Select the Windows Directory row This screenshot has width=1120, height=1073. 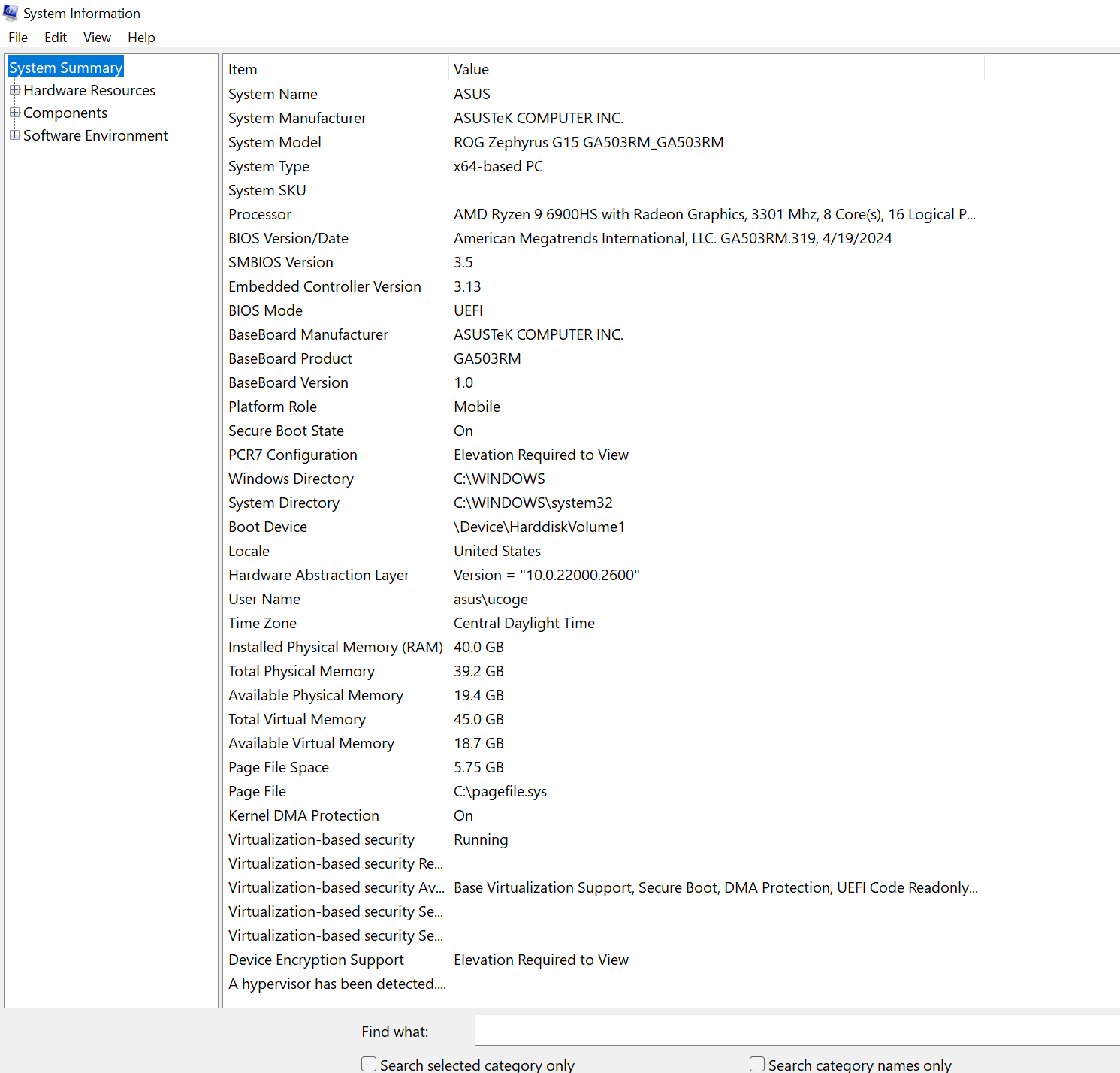tap(604, 479)
